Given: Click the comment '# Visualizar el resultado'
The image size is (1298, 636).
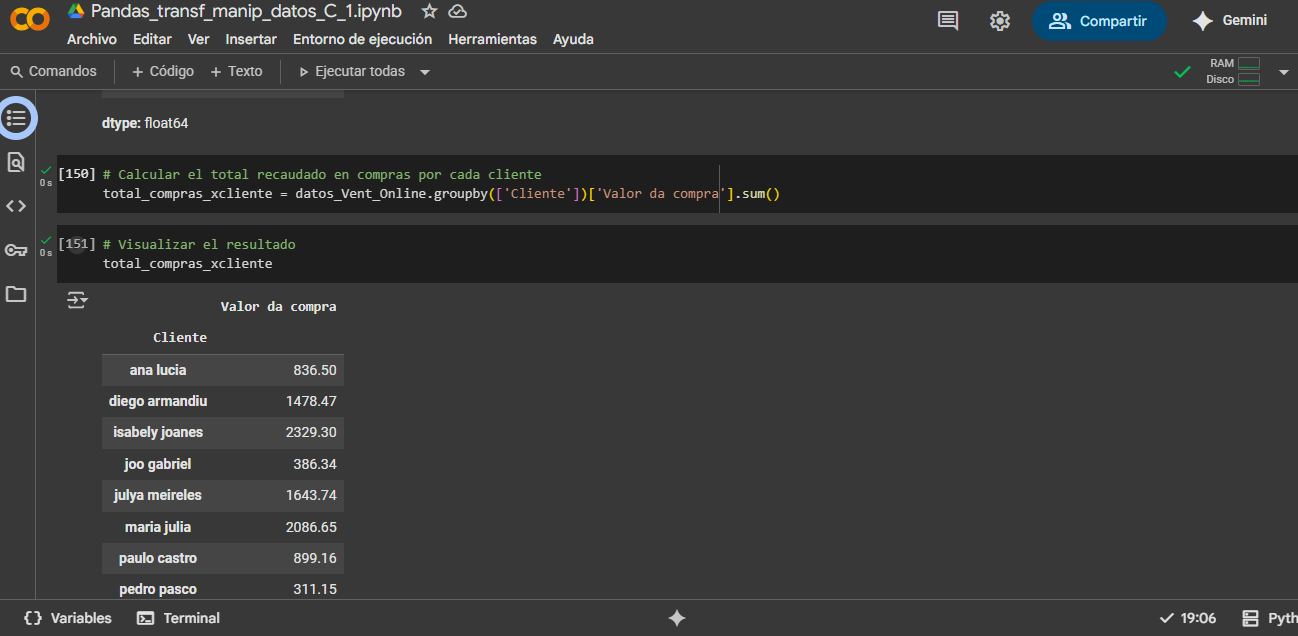Looking at the screenshot, I should click(x=199, y=244).
